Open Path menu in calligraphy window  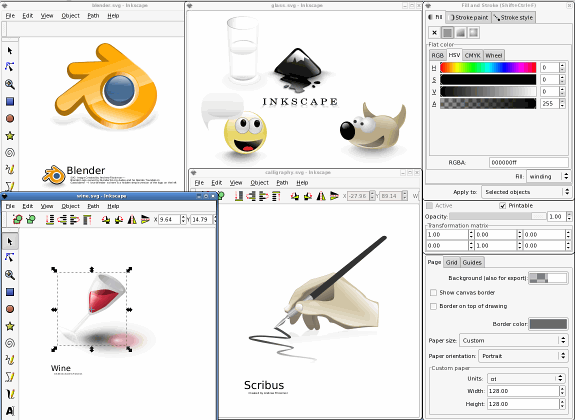[x=282, y=183]
